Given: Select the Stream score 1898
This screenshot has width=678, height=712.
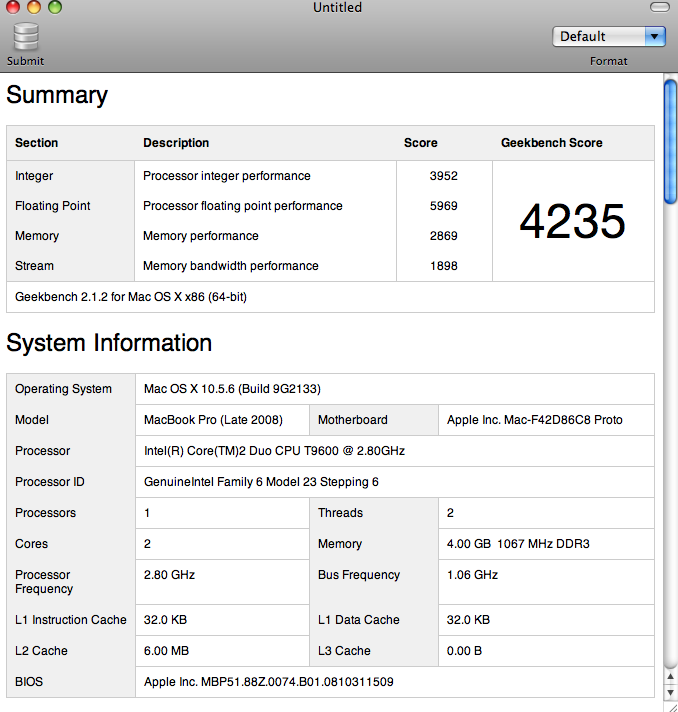Looking at the screenshot, I should (x=444, y=266).
